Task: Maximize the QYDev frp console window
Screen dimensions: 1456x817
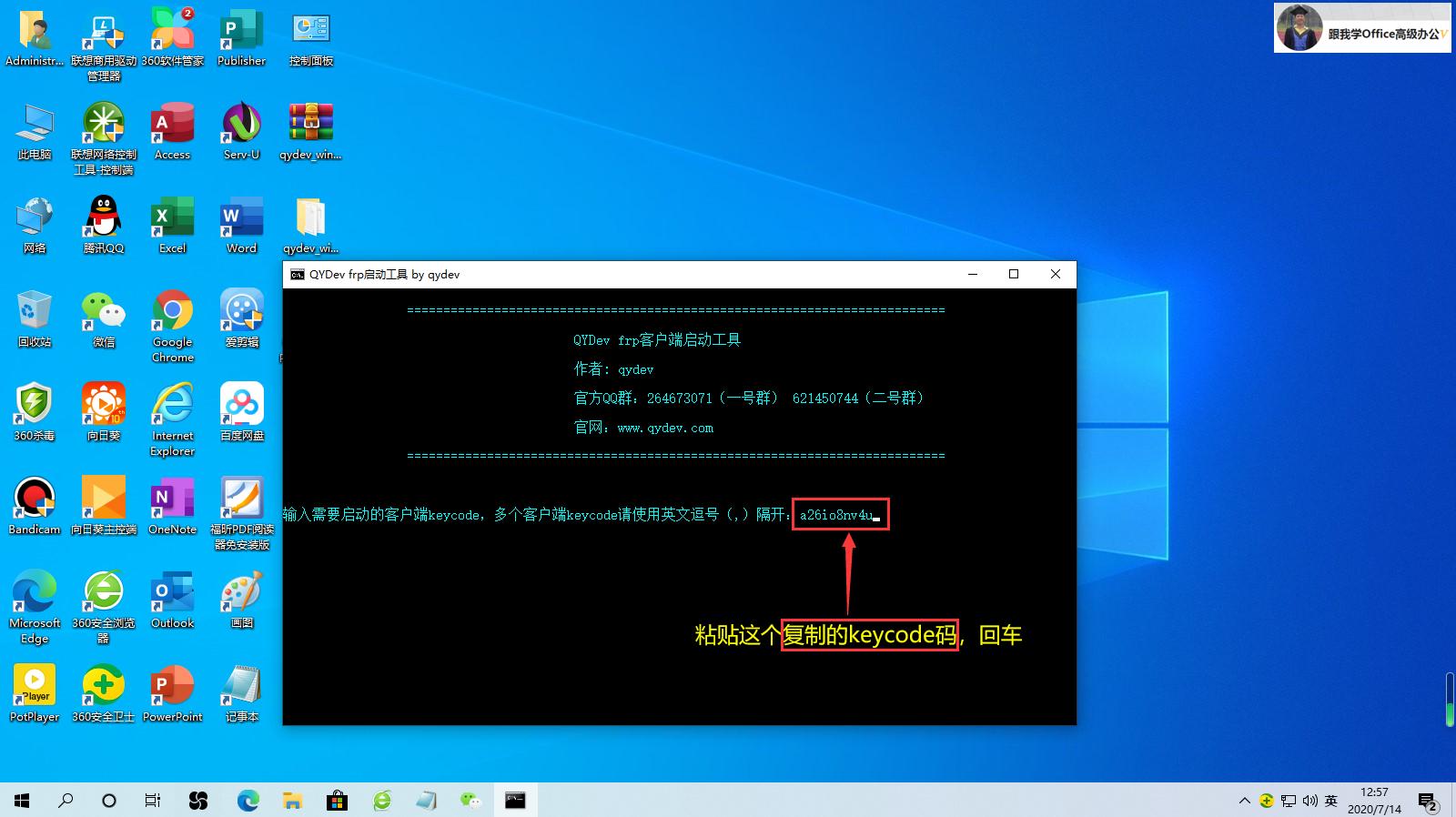Action: 1014,274
